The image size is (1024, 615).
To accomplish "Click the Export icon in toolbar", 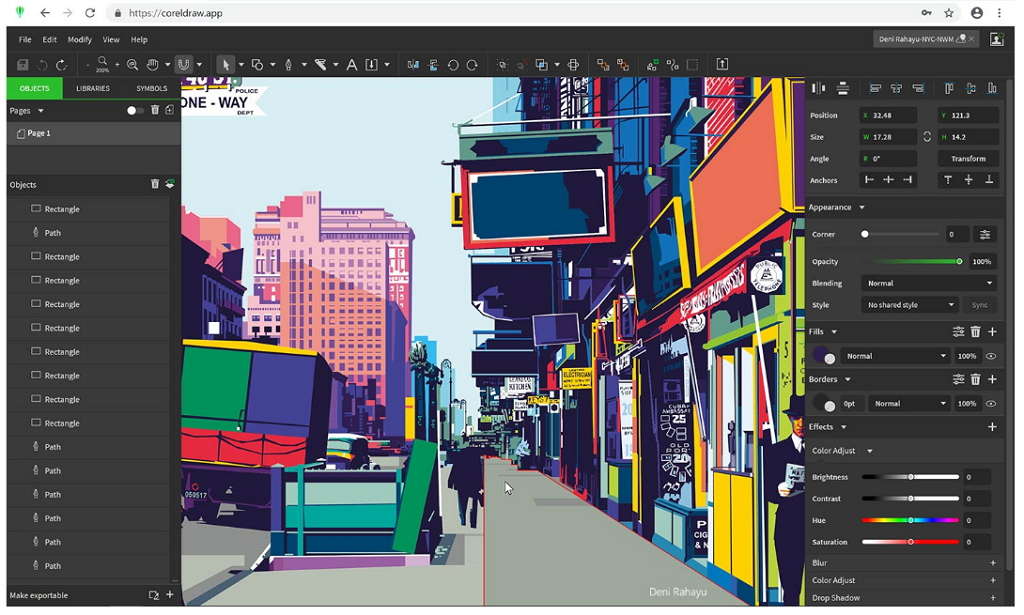I will click(x=722, y=65).
